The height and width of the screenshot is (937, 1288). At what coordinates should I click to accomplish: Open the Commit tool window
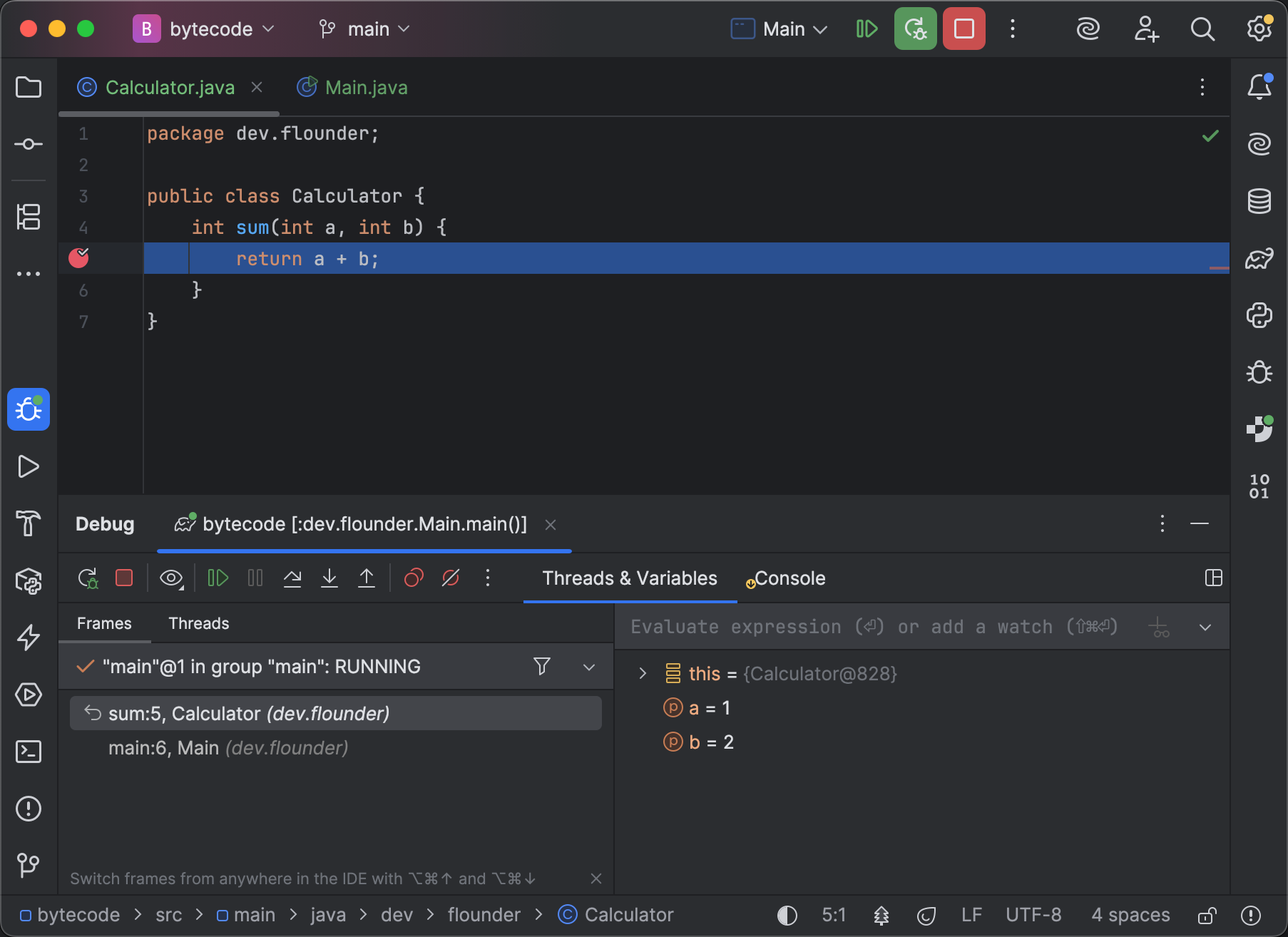(x=29, y=144)
